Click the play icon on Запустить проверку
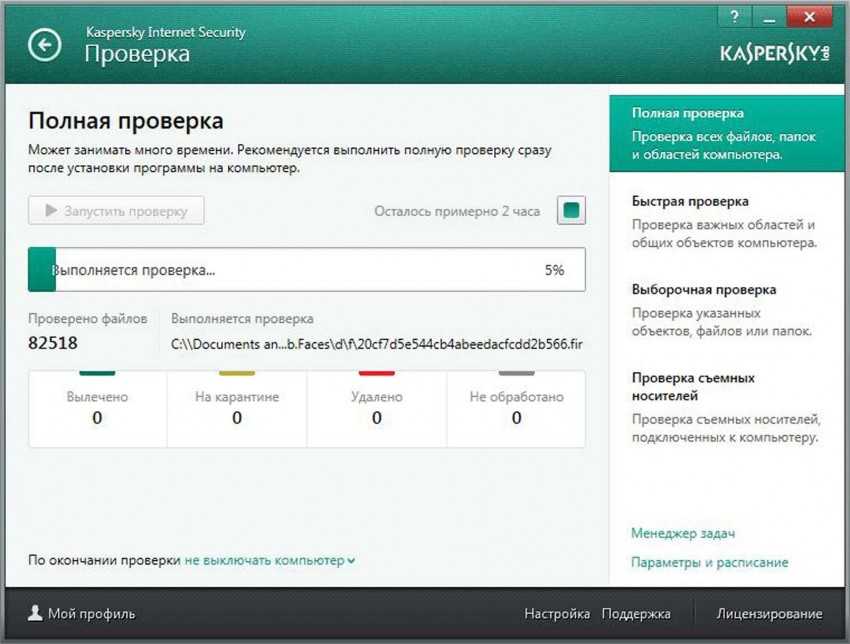Viewport: 850px width, 644px height. [51, 210]
